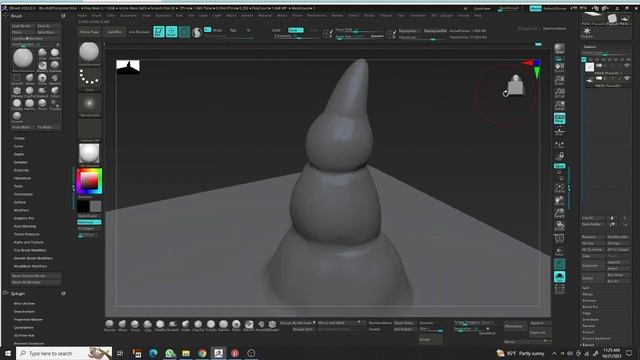The width and height of the screenshot is (640, 360).
Task: Click the BPR render icon
Action: [559, 49]
